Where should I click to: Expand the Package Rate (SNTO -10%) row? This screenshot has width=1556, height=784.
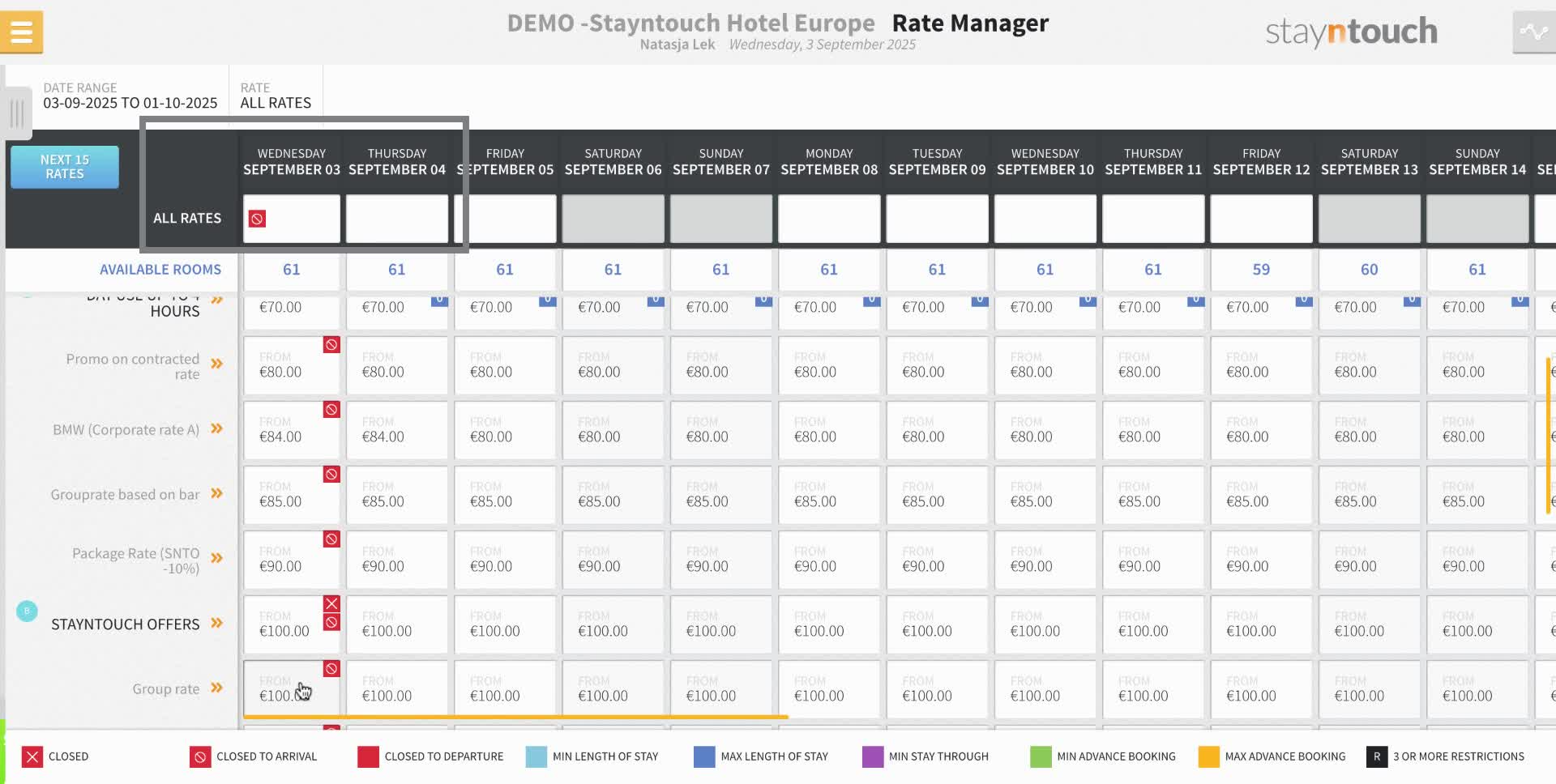pos(217,558)
